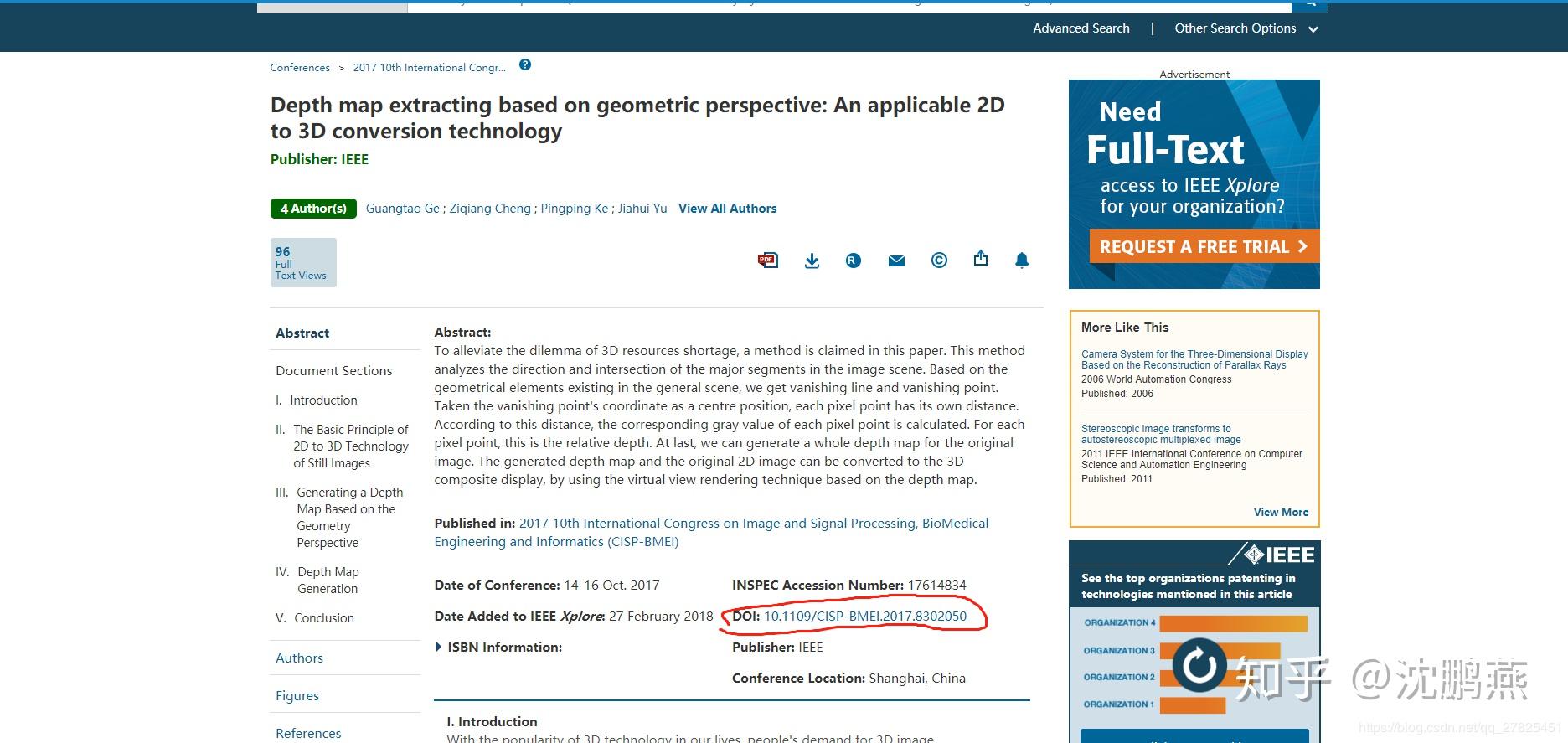Jump to I. Introduction section
Viewport: 1568px width, 743px height.
click(317, 400)
